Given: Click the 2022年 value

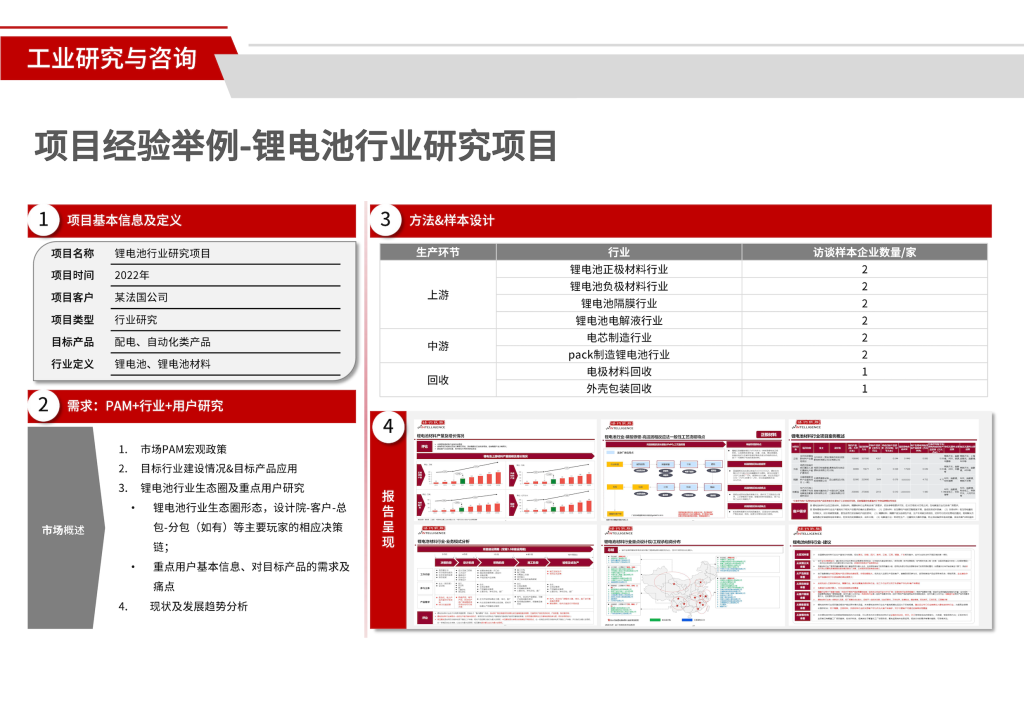Looking at the screenshot, I should (132, 275).
